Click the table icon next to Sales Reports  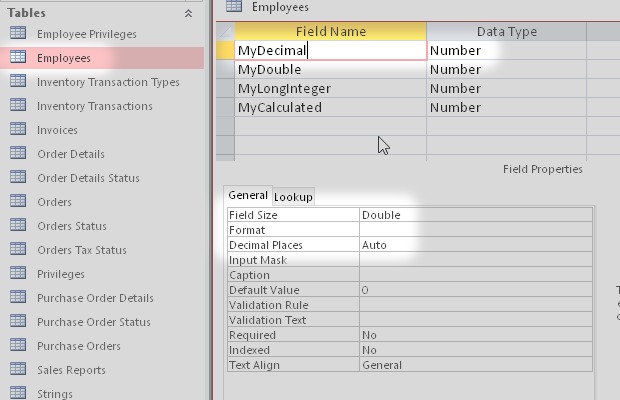pyautogui.click(x=18, y=370)
